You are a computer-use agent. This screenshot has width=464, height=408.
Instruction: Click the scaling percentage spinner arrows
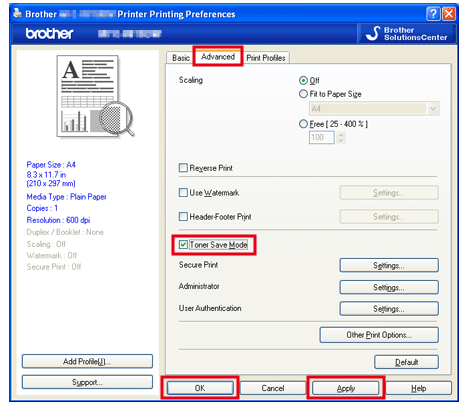point(341,137)
